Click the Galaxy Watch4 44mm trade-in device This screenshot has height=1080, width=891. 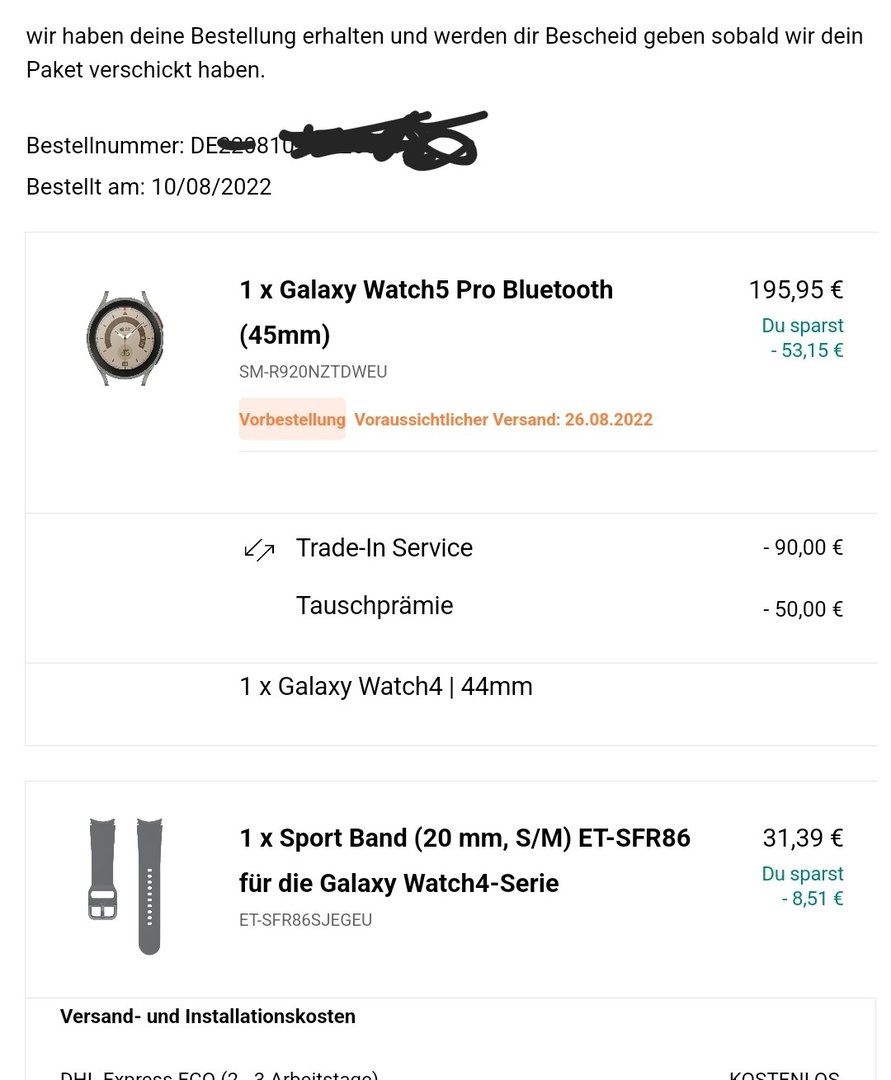pyautogui.click(x=386, y=687)
